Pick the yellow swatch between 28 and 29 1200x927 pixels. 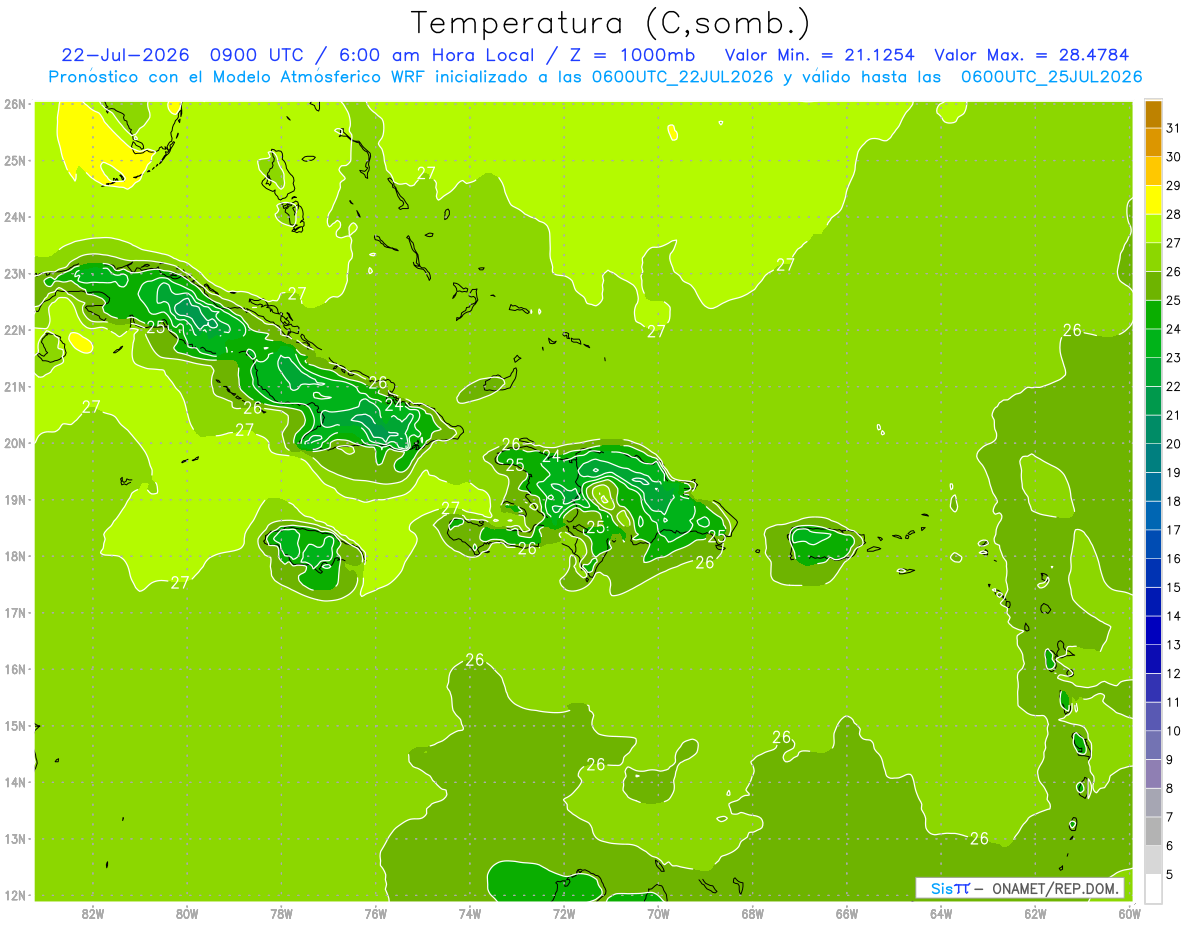pyautogui.click(x=1153, y=200)
